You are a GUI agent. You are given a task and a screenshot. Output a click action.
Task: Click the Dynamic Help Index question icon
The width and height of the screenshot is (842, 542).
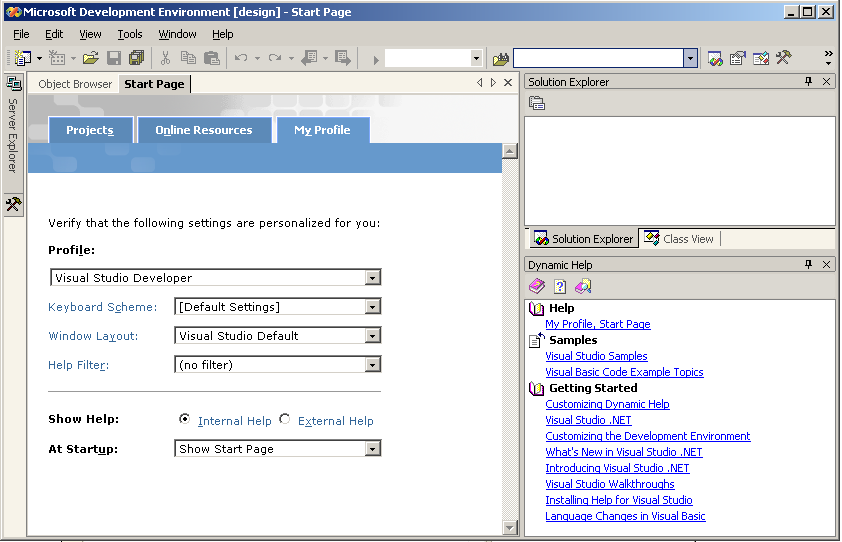[560, 286]
